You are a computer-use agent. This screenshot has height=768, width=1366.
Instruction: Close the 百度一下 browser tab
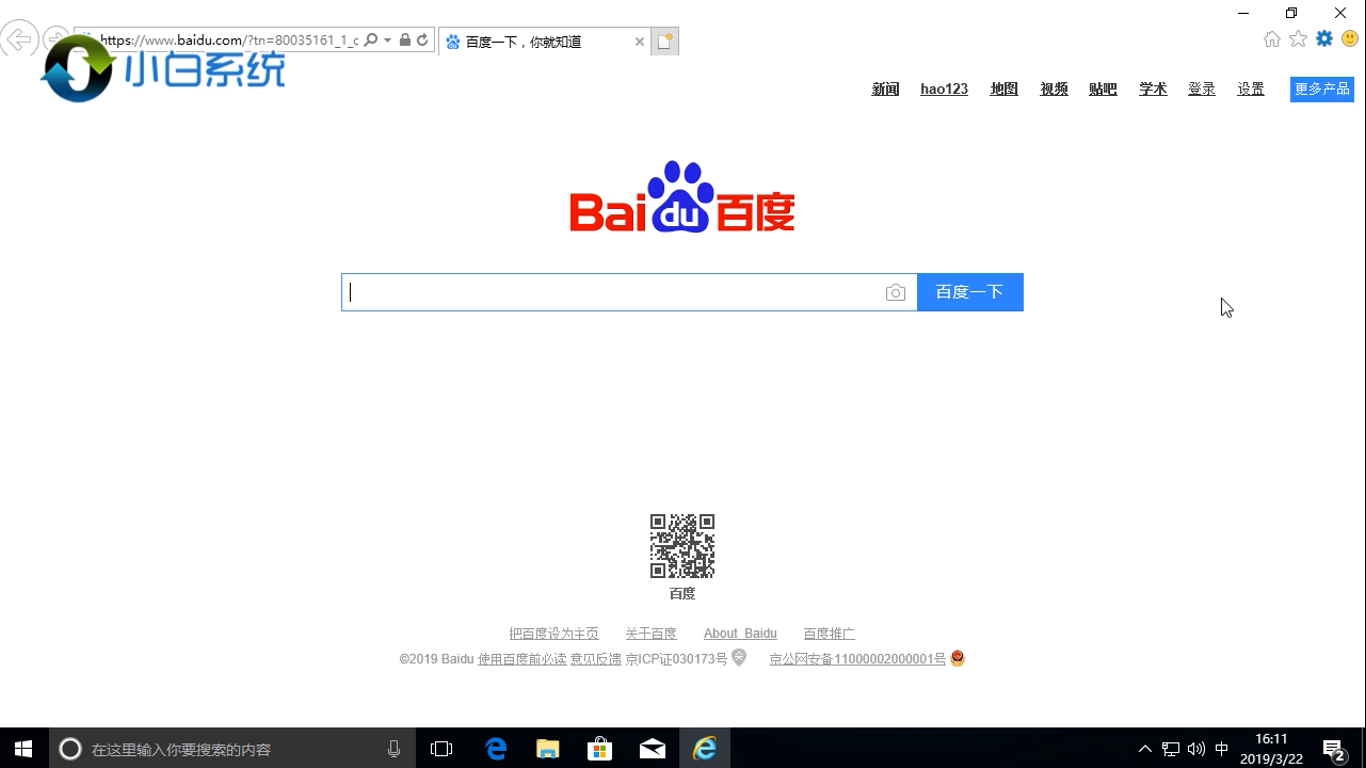pyautogui.click(x=640, y=42)
